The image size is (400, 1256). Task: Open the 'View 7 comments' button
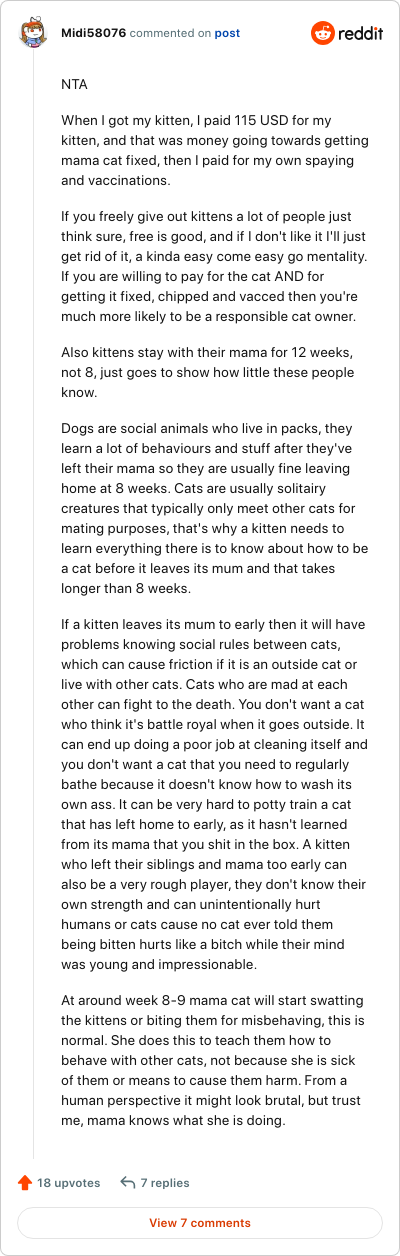(200, 1223)
